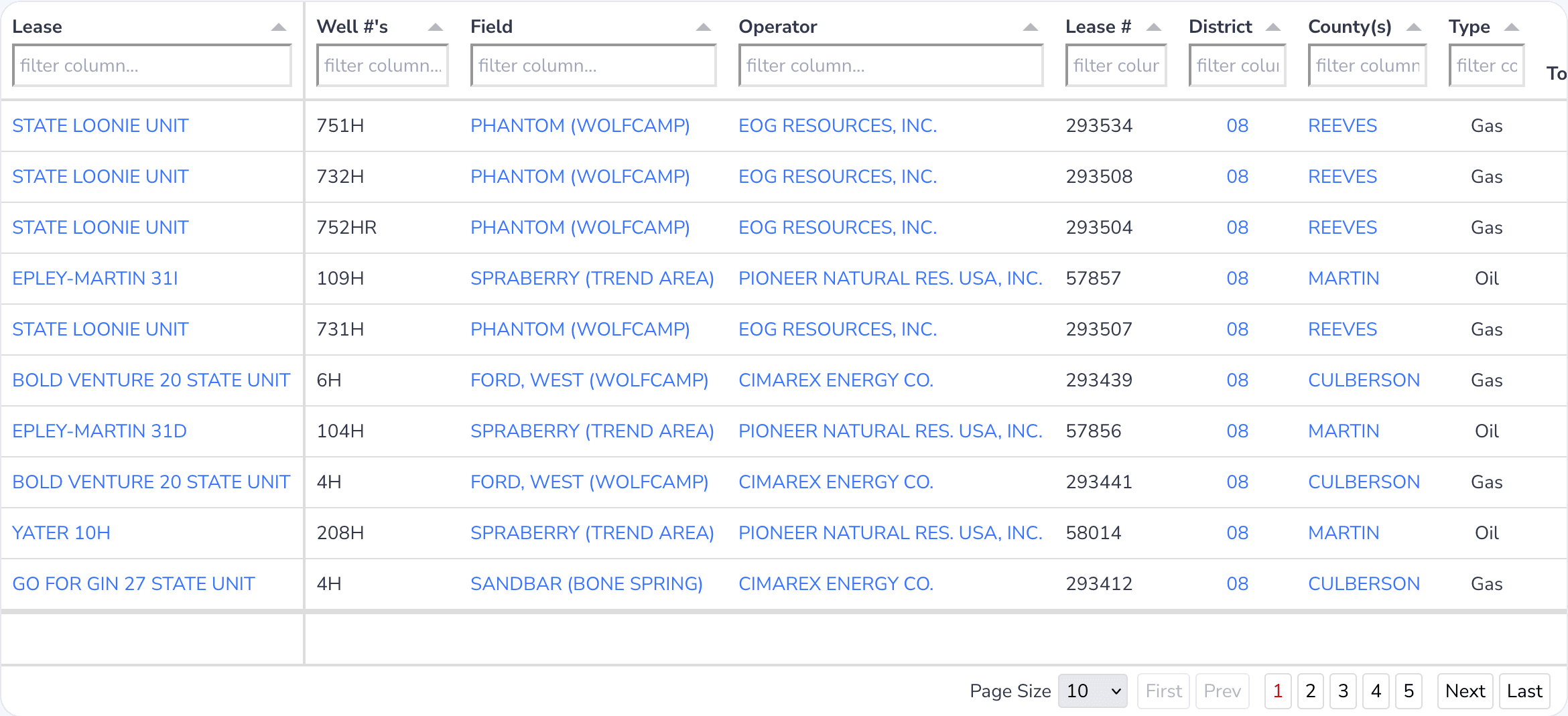Focus the Well #'s filter input
Screen dimensions: 1568x716
[x=383, y=66]
